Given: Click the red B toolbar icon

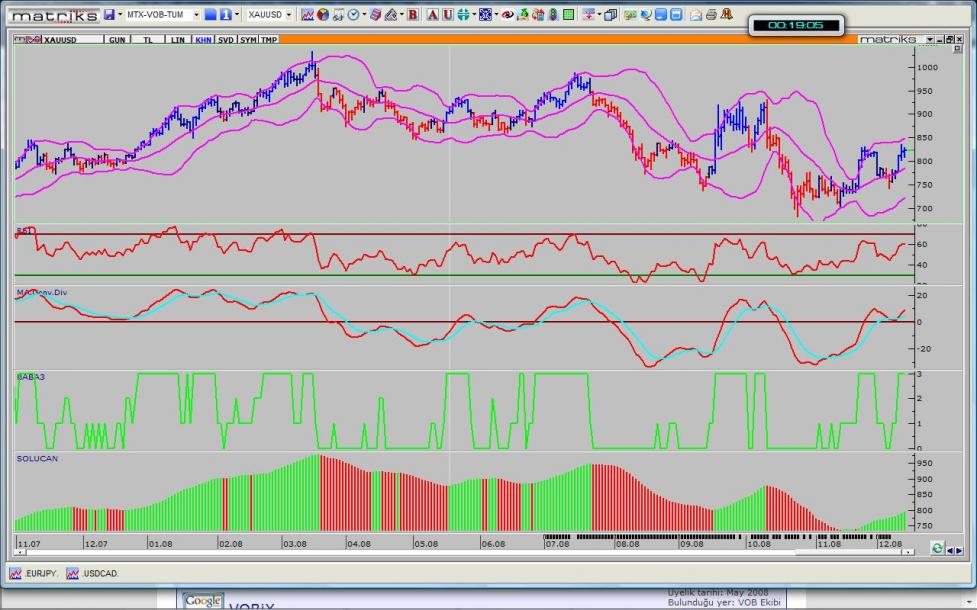Looking at the screenshot, I should (412, 15).
